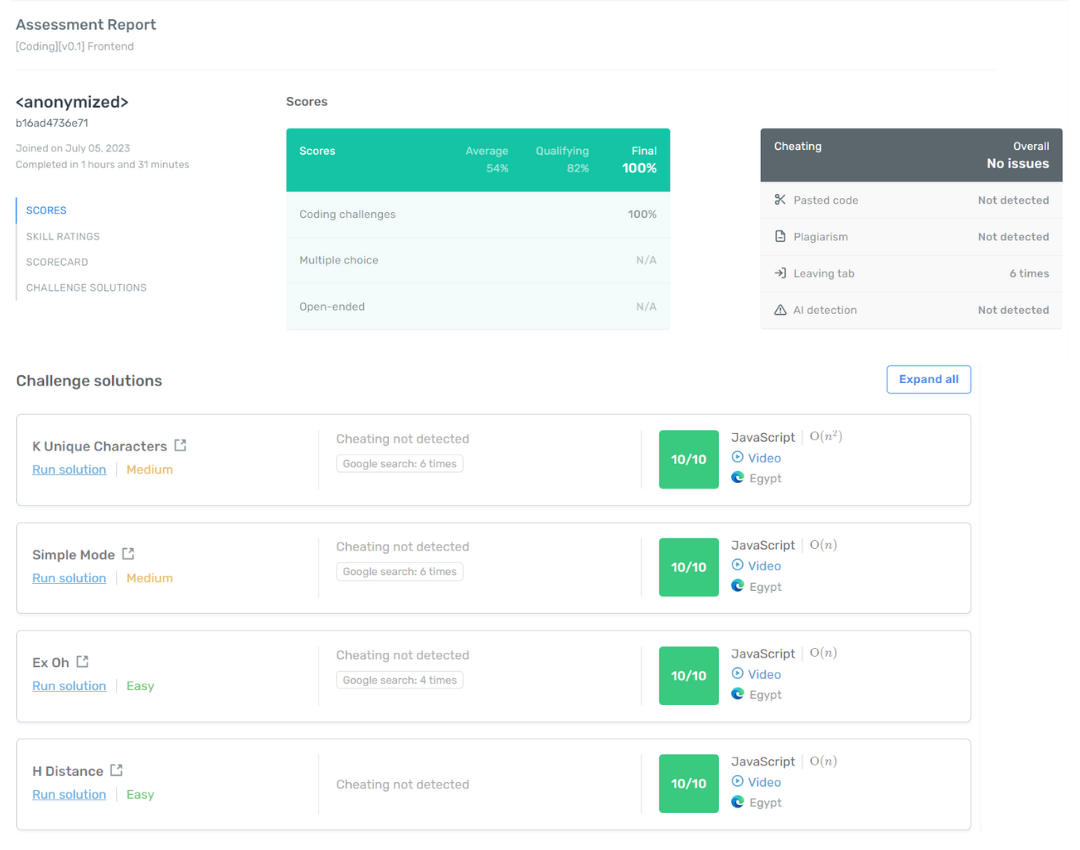Click the AI detection warning icon

pyautogui.click(x=780, y=310)
